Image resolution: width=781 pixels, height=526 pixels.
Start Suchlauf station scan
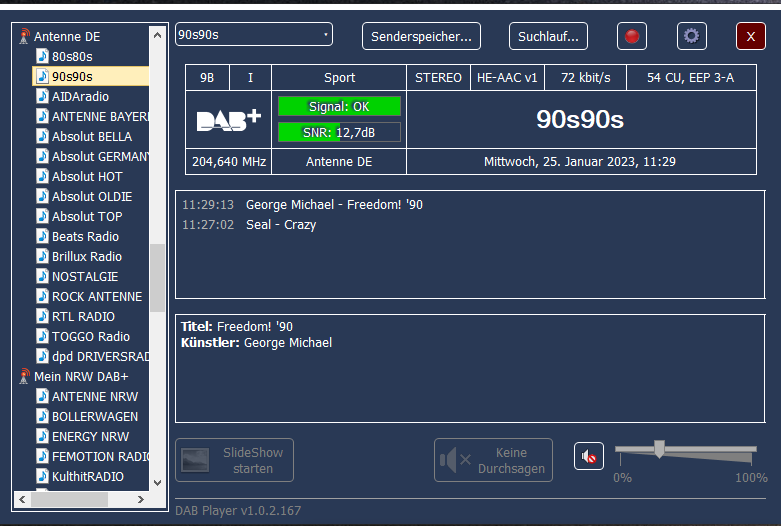(548, 36)
